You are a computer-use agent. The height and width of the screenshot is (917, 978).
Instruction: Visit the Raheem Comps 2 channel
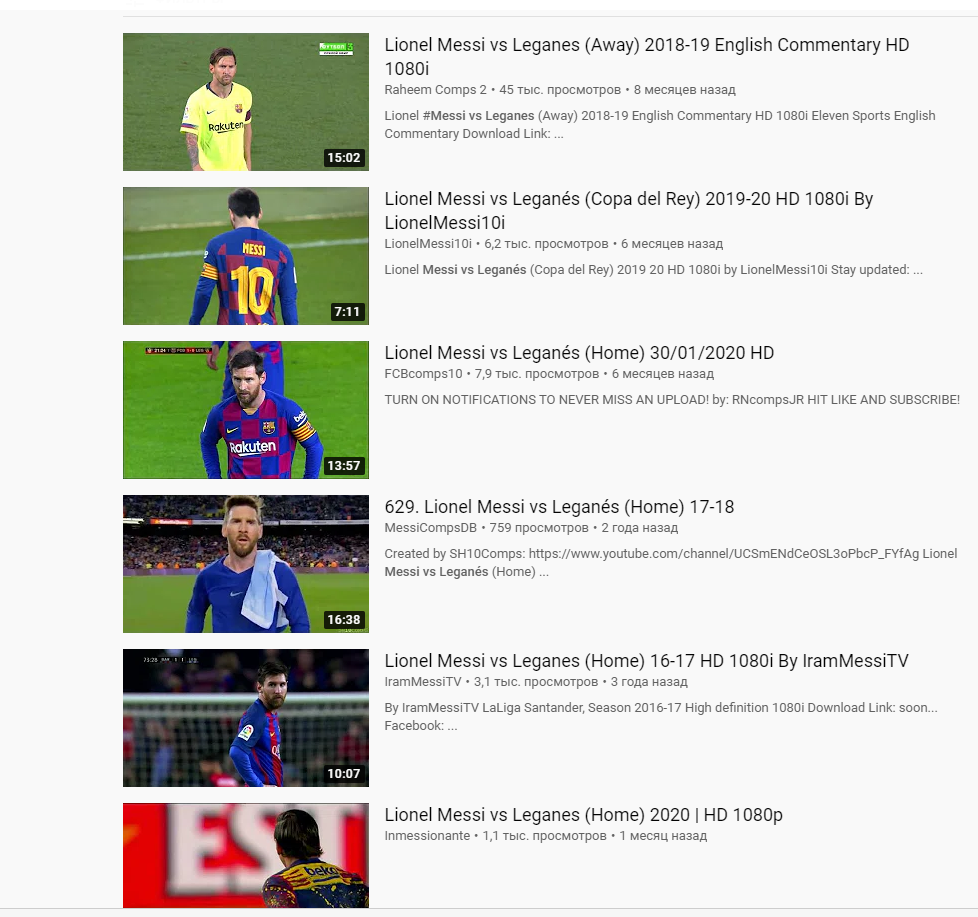point(435,90)
